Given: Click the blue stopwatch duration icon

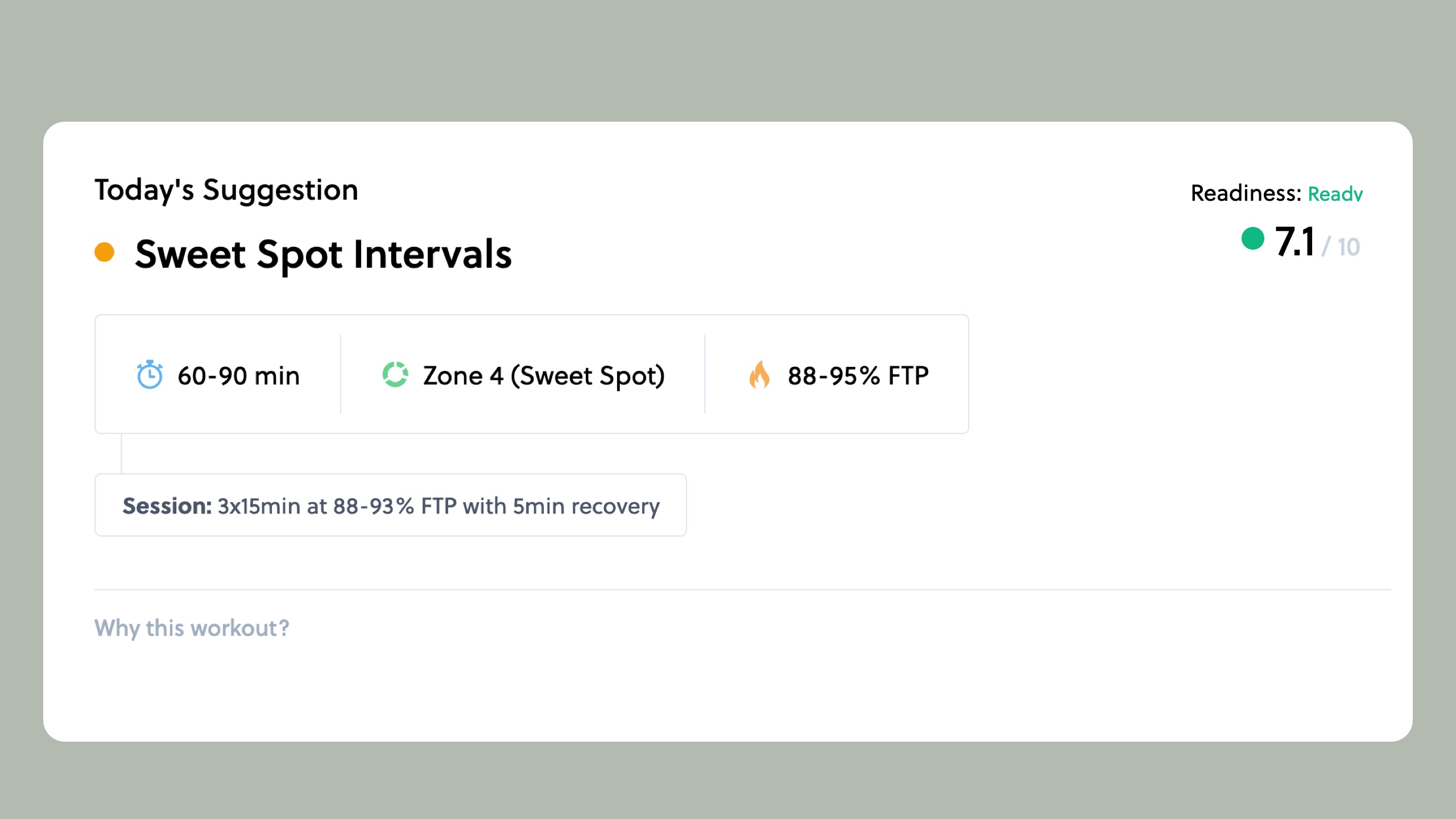Looking at the screenshot, I should (150, 375).
